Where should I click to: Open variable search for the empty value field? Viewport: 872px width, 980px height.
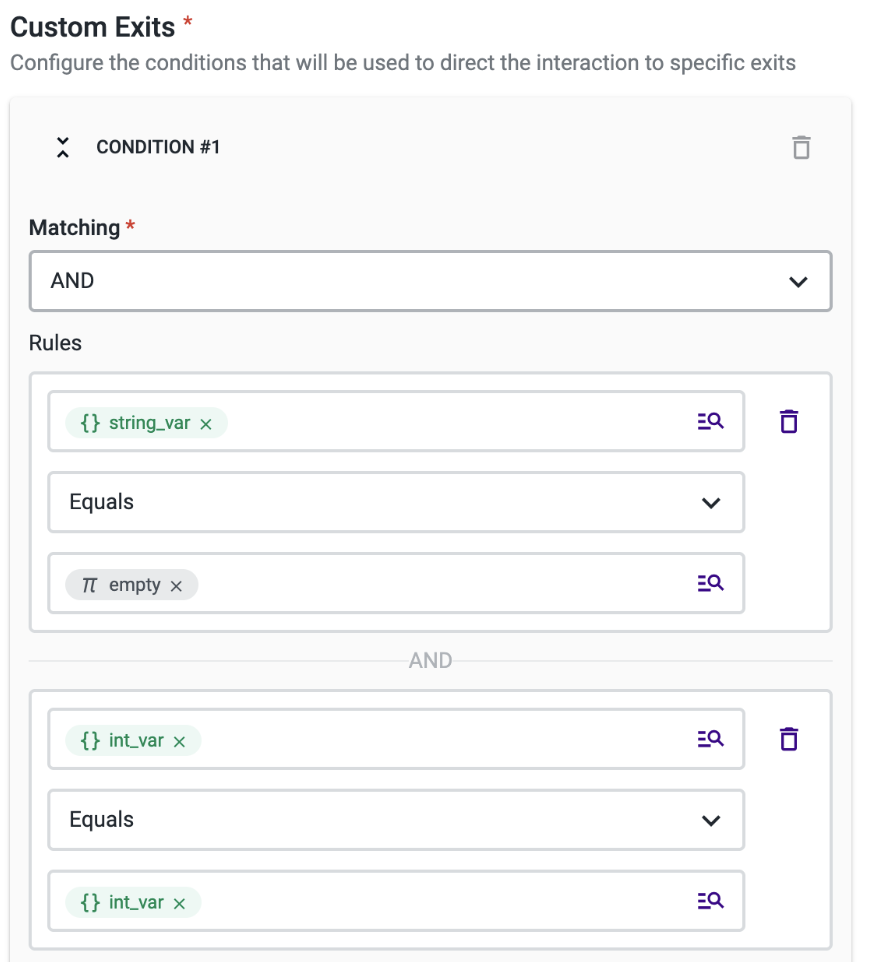point(710,583)
